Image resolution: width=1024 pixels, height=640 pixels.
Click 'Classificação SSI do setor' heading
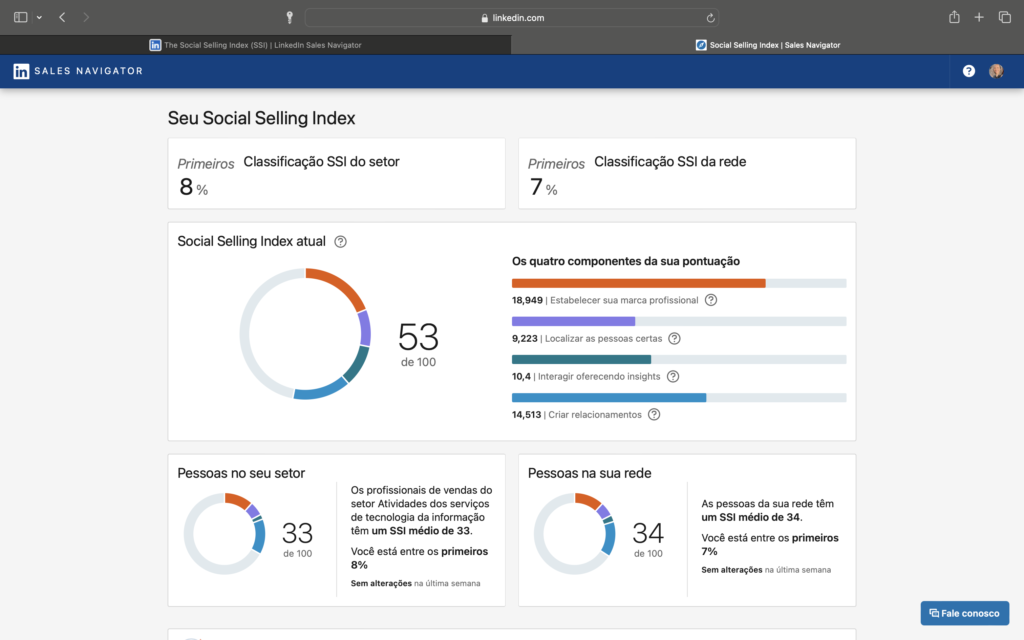(x=321, y=161)
